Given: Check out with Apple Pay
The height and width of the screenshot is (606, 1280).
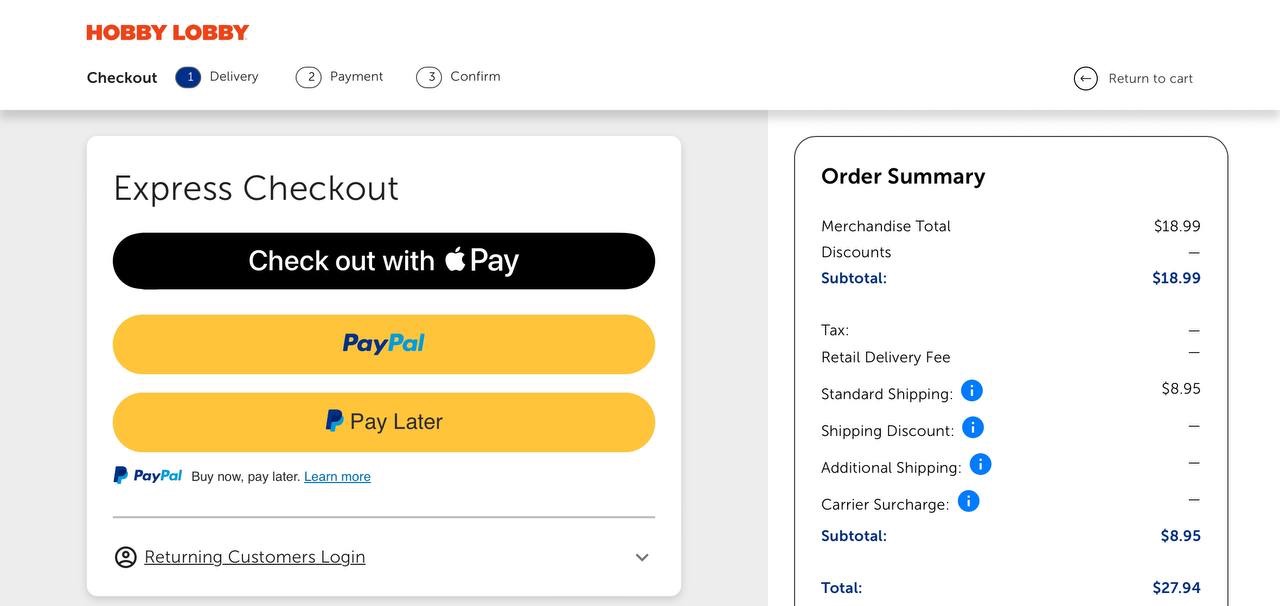Looking at the screenshot, I should point(384,261).
